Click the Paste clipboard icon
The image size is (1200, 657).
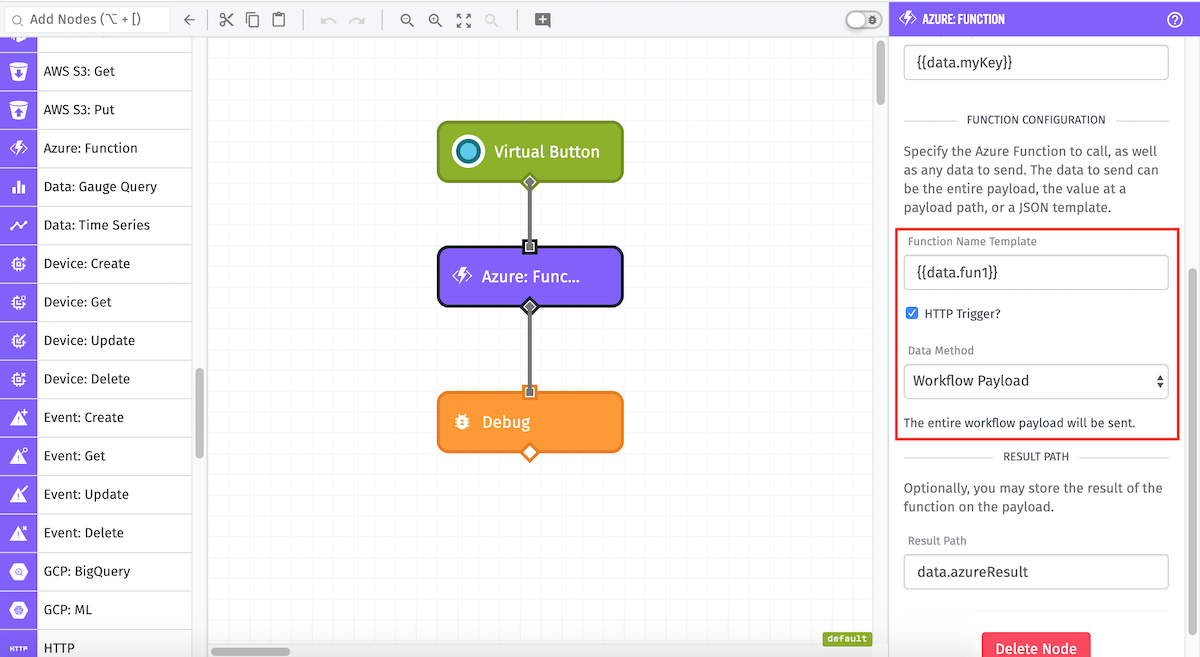(279, 20)
